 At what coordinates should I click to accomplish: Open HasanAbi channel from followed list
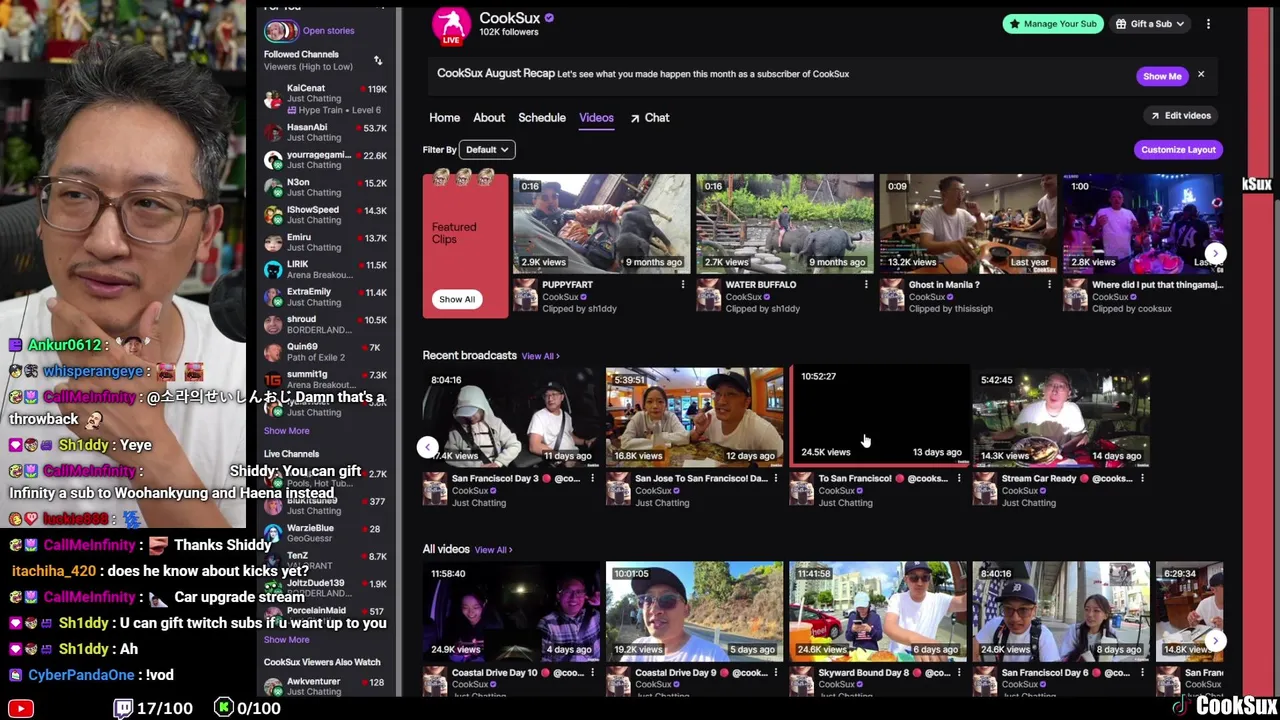tap(324, 132)
